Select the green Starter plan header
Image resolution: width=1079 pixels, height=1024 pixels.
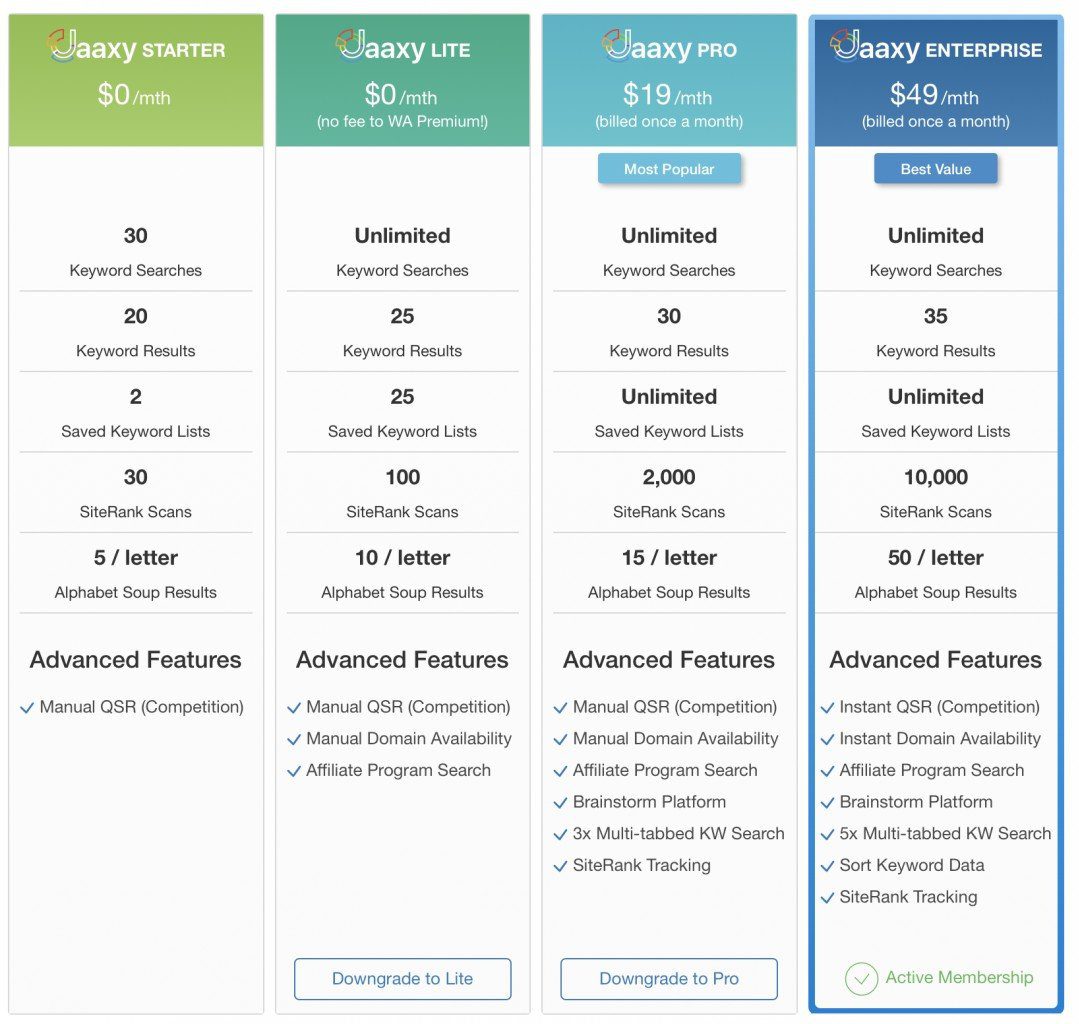click(x=136, y=80)
